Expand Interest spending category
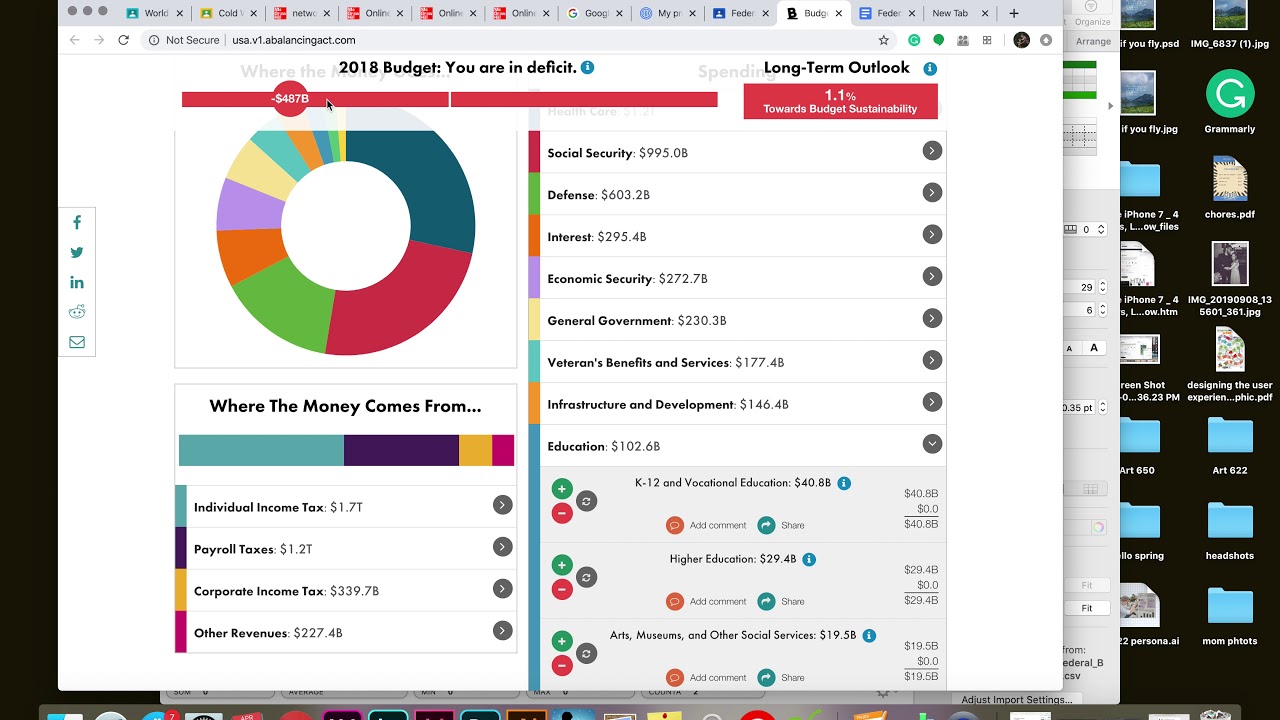This screenshot has height=720, width=1280. pyautogui.click(x=932, y=234)
